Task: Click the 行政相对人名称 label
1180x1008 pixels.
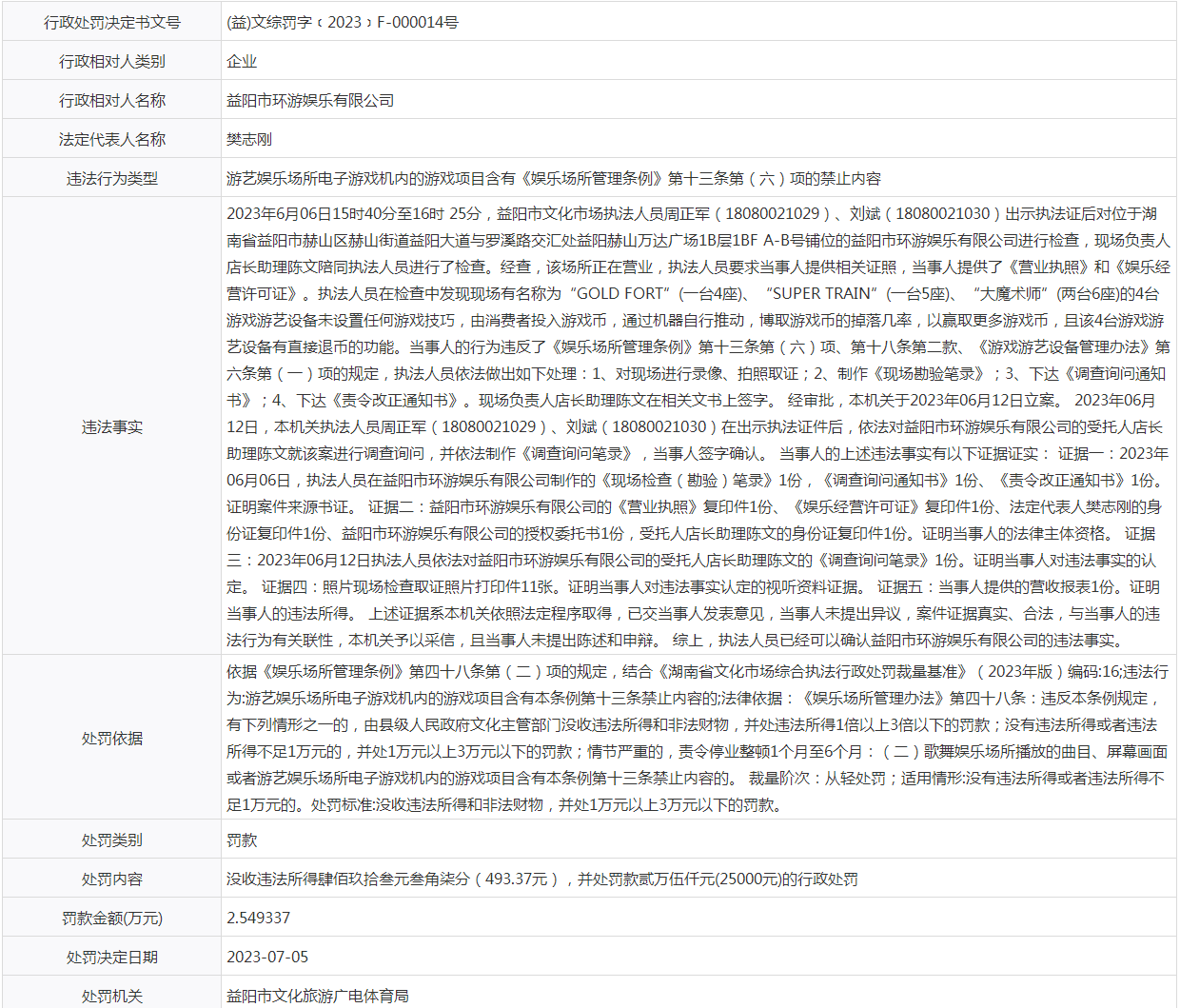Action: tap(111, 100)
